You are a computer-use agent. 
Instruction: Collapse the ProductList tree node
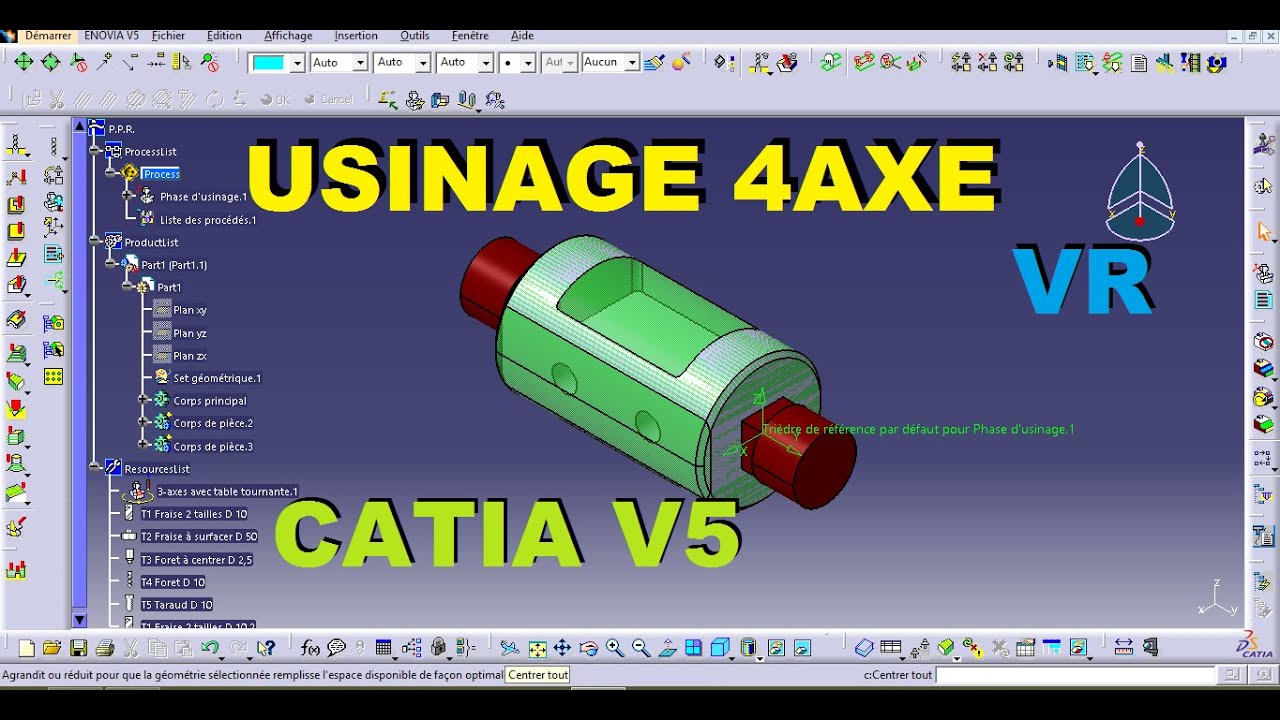pos(94,242)
